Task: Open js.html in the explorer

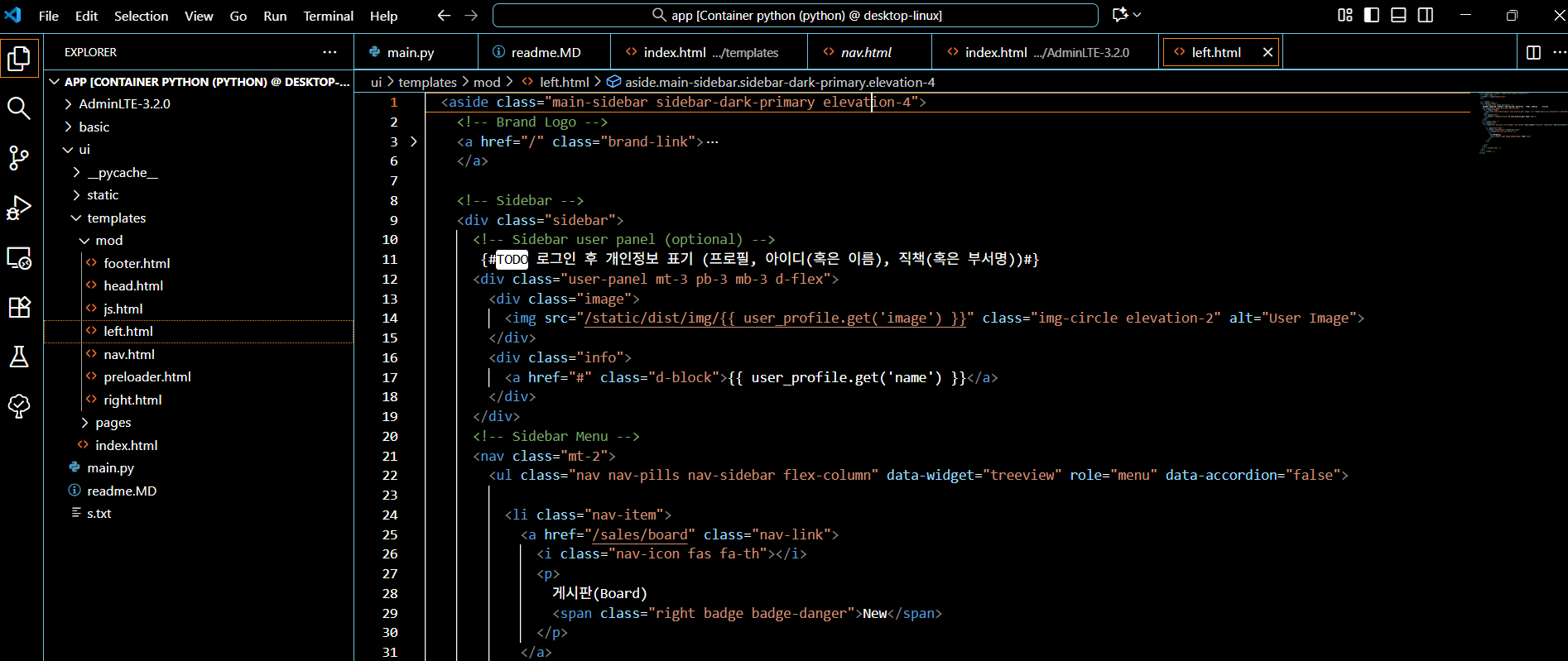Action: 123,309
